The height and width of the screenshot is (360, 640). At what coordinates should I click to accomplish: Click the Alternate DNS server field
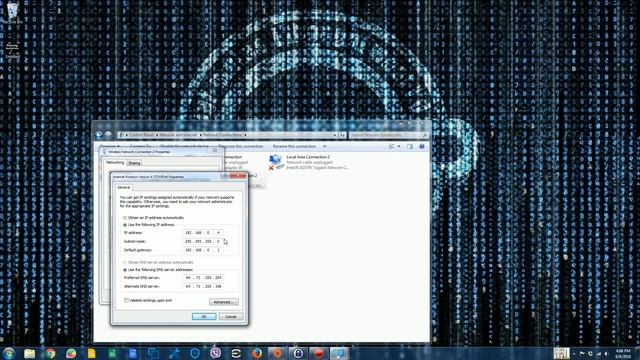(x=202, y=287)
